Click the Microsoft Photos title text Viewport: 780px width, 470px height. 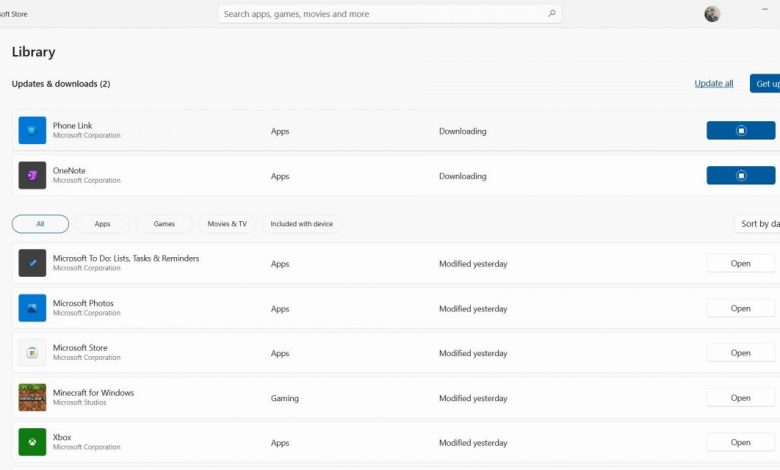(83, 303)
